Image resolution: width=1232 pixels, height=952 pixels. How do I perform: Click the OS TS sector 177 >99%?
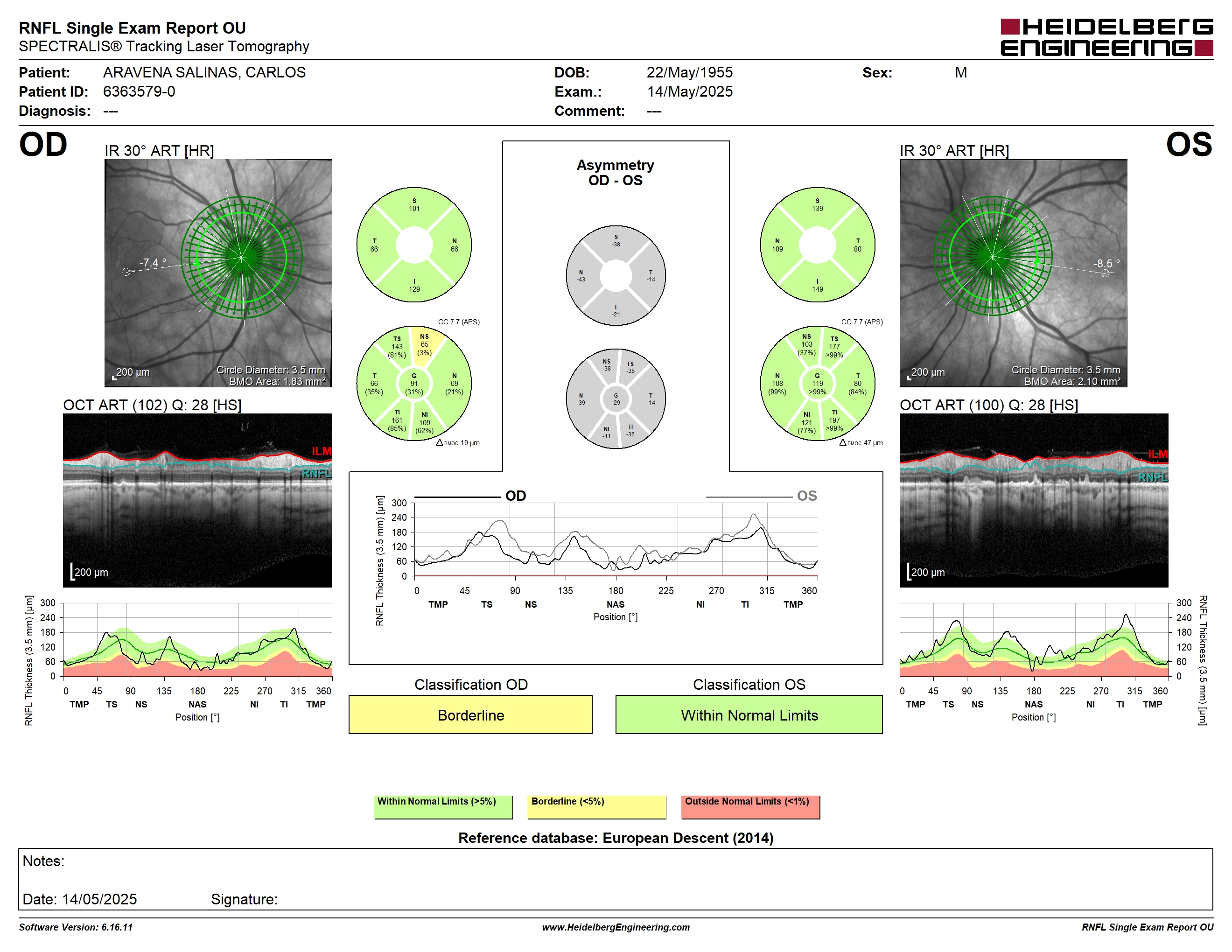(x=834, y=347)
